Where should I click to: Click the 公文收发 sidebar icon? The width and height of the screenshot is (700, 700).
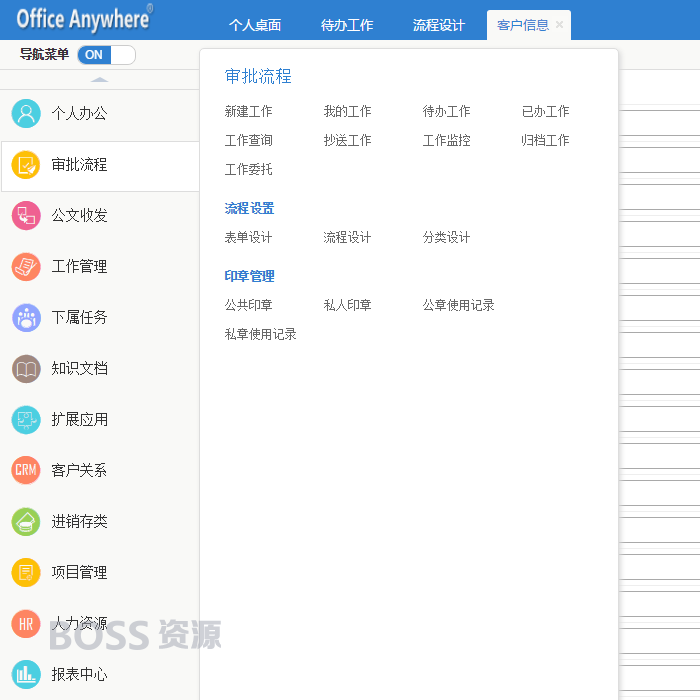click(x=26, y=216)
